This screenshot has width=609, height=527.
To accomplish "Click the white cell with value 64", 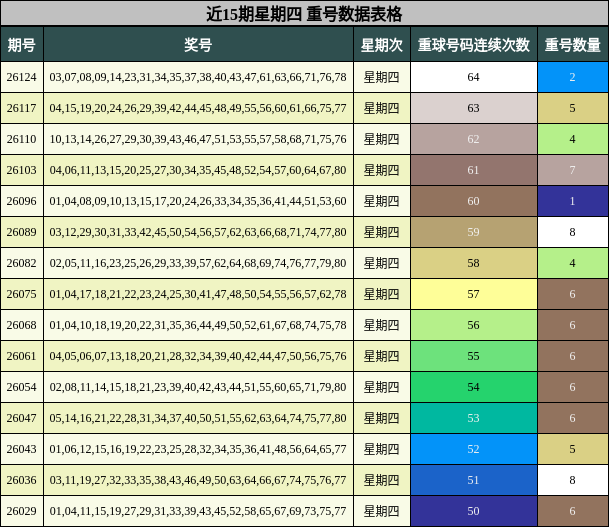I will point(474,77).
